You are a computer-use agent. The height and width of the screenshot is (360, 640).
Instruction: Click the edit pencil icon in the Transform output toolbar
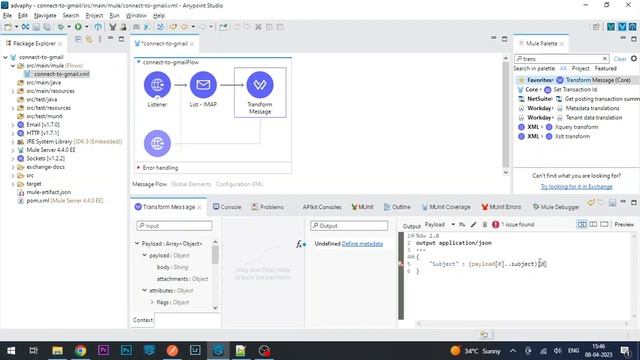click(x=473, y=224)
